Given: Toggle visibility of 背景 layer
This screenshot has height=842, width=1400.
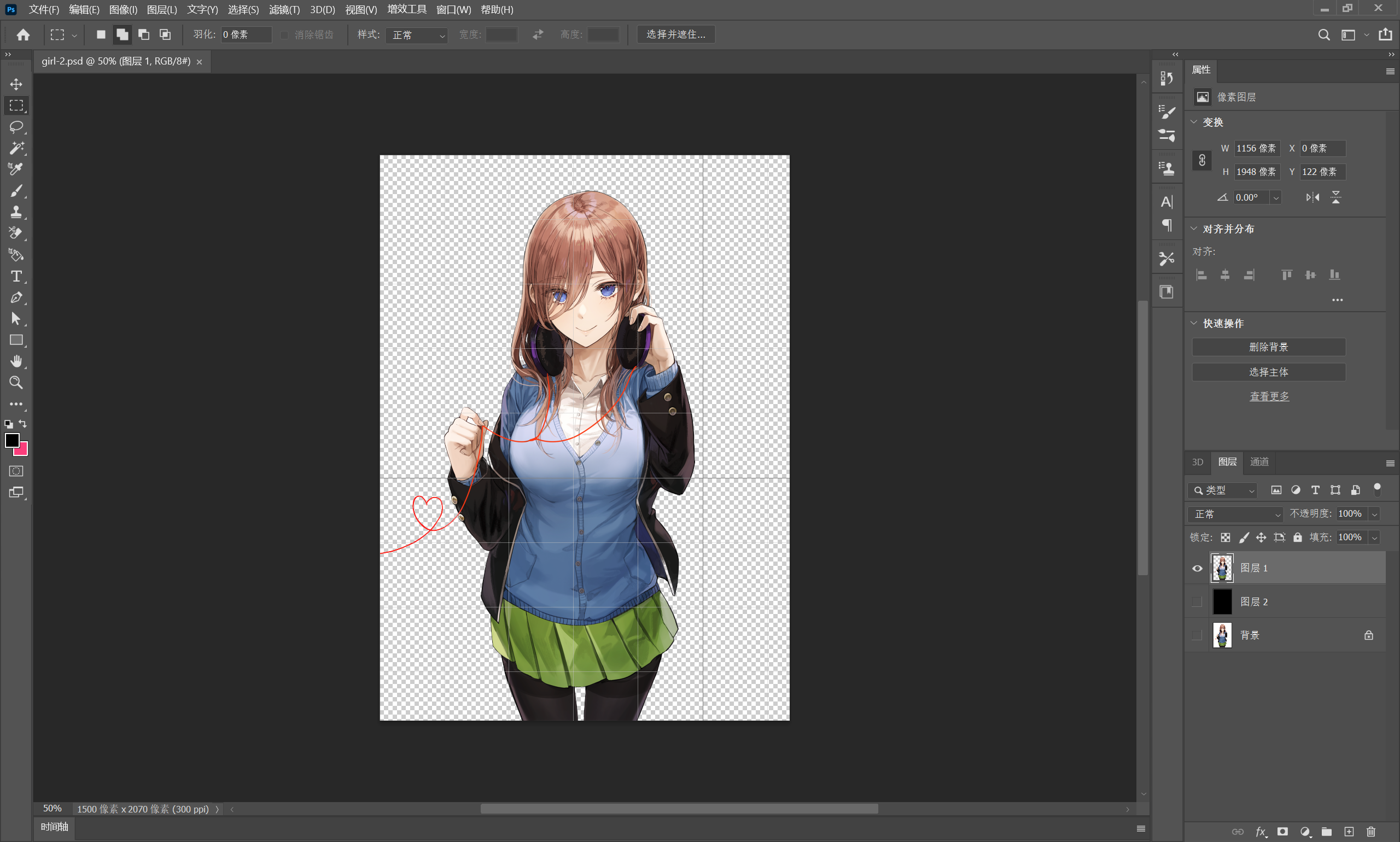Looking at the screenshot, I should tap(1196, 634).
